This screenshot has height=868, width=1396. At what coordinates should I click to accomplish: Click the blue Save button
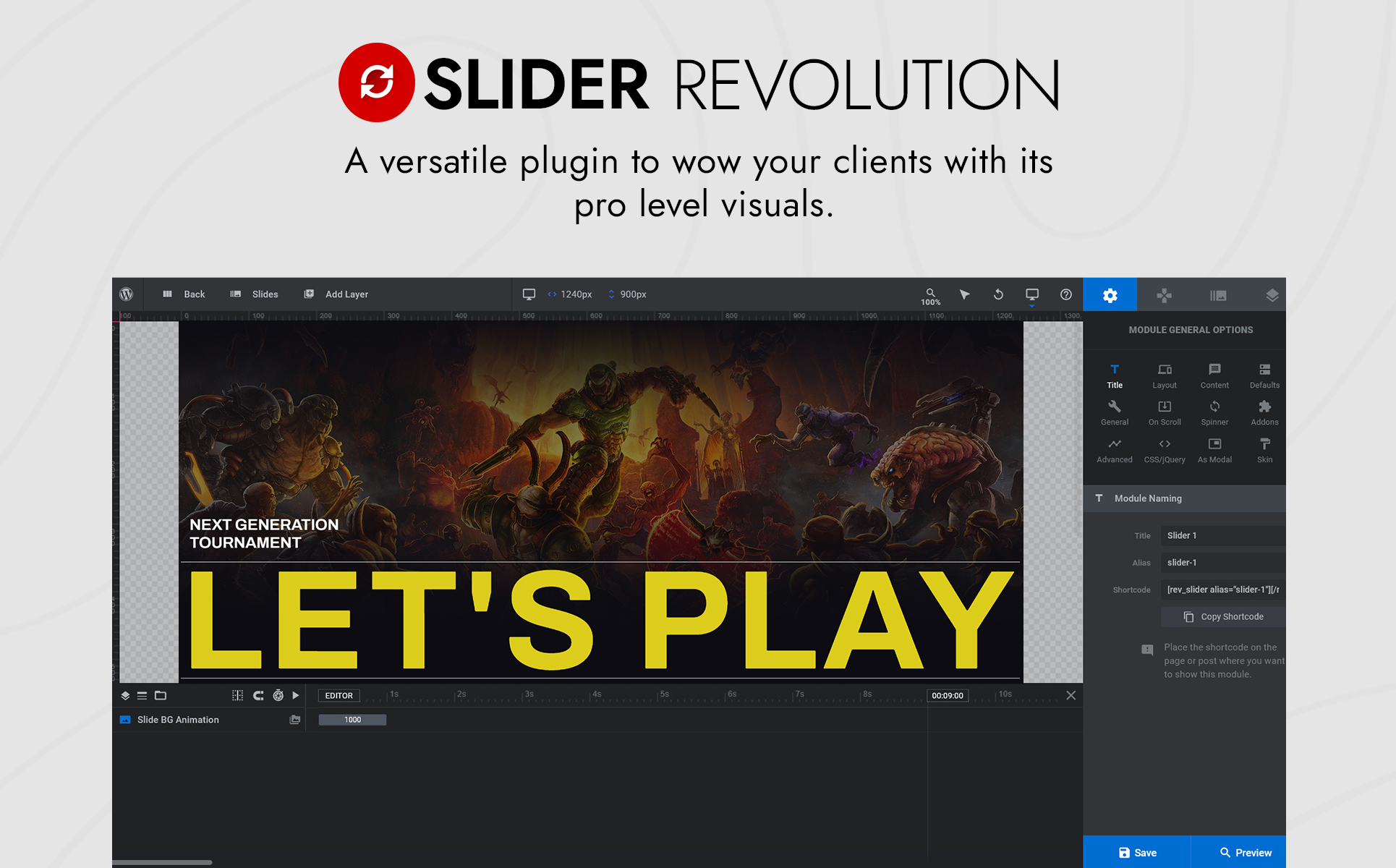pos(1136,852)
